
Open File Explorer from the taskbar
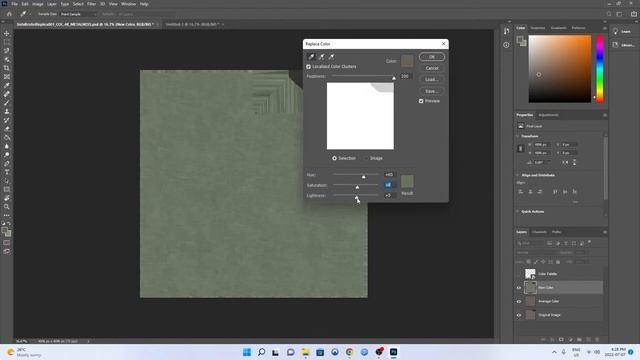pyautogui.click(x=305, y=352)
